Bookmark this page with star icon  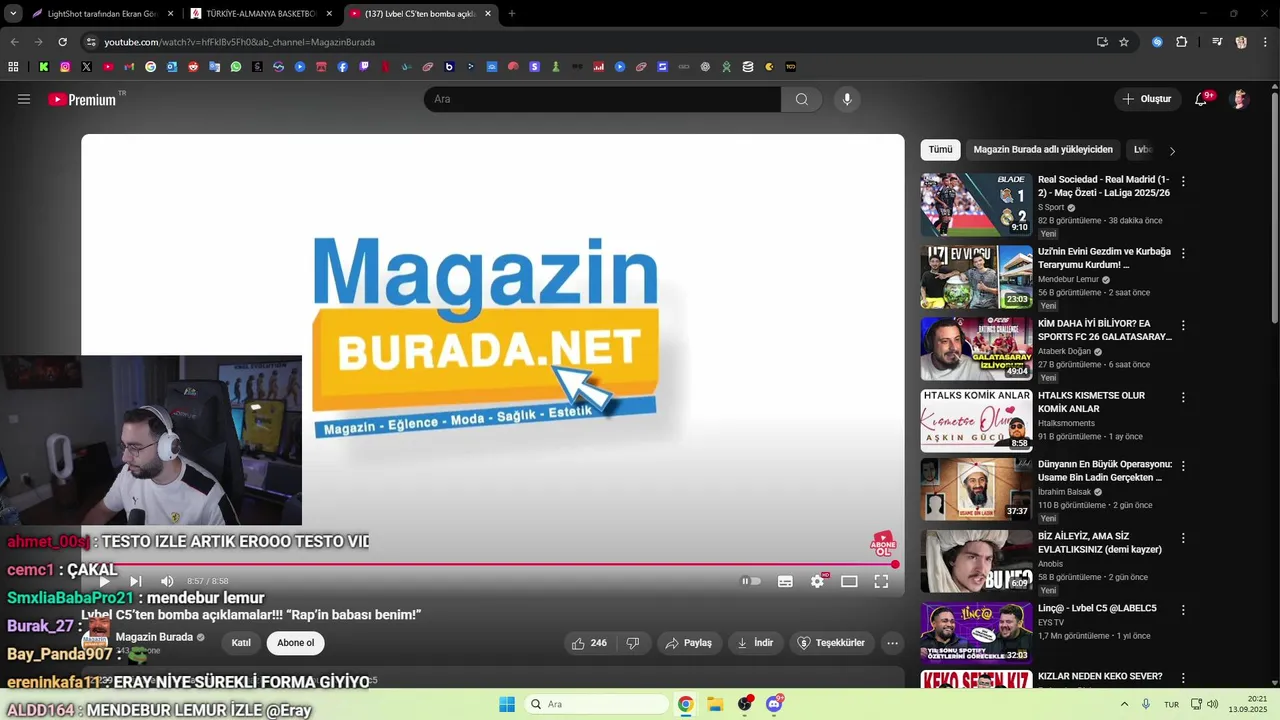1124,42
